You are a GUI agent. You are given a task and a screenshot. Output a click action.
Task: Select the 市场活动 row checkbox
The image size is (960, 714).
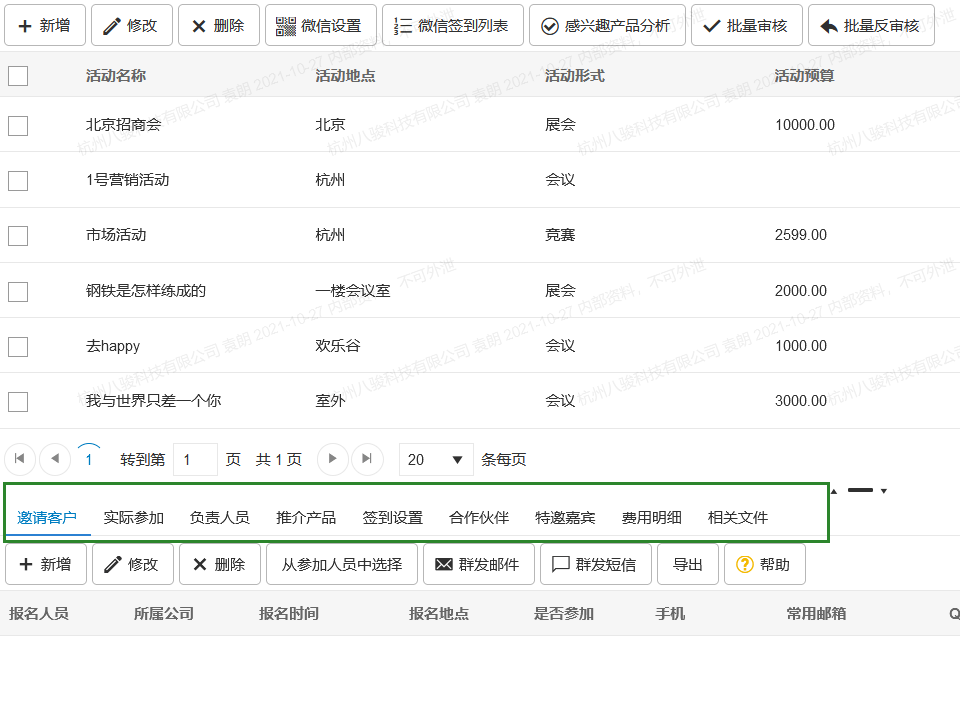18,236
